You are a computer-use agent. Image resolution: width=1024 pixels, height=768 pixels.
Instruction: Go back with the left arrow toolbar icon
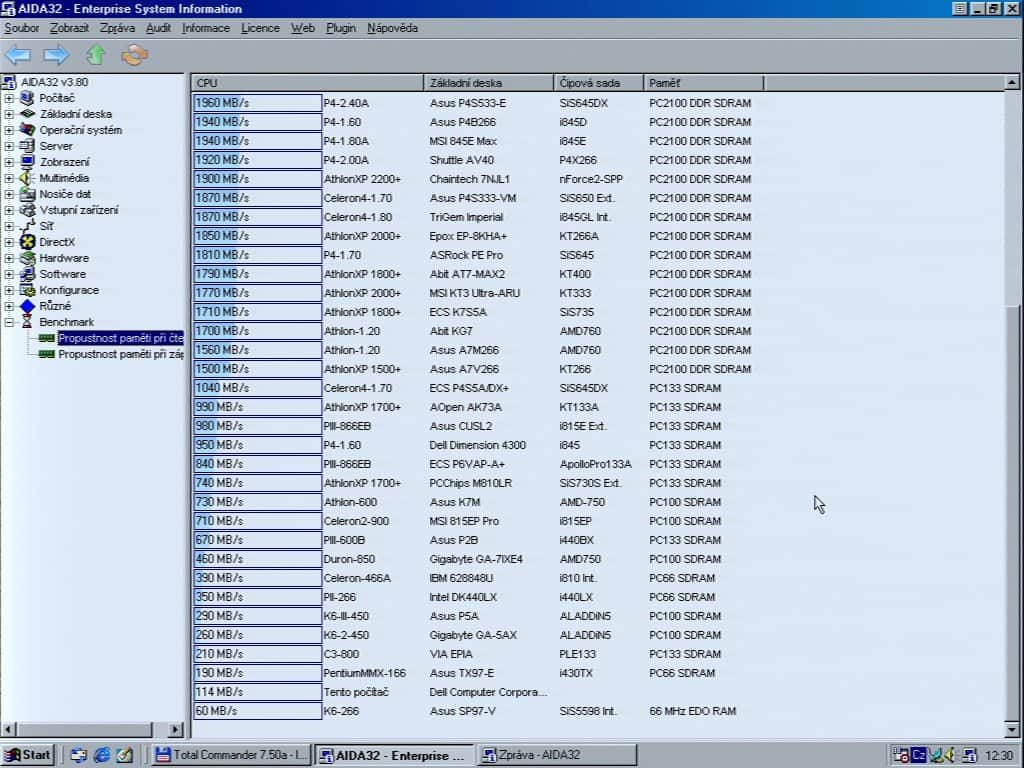18,55
